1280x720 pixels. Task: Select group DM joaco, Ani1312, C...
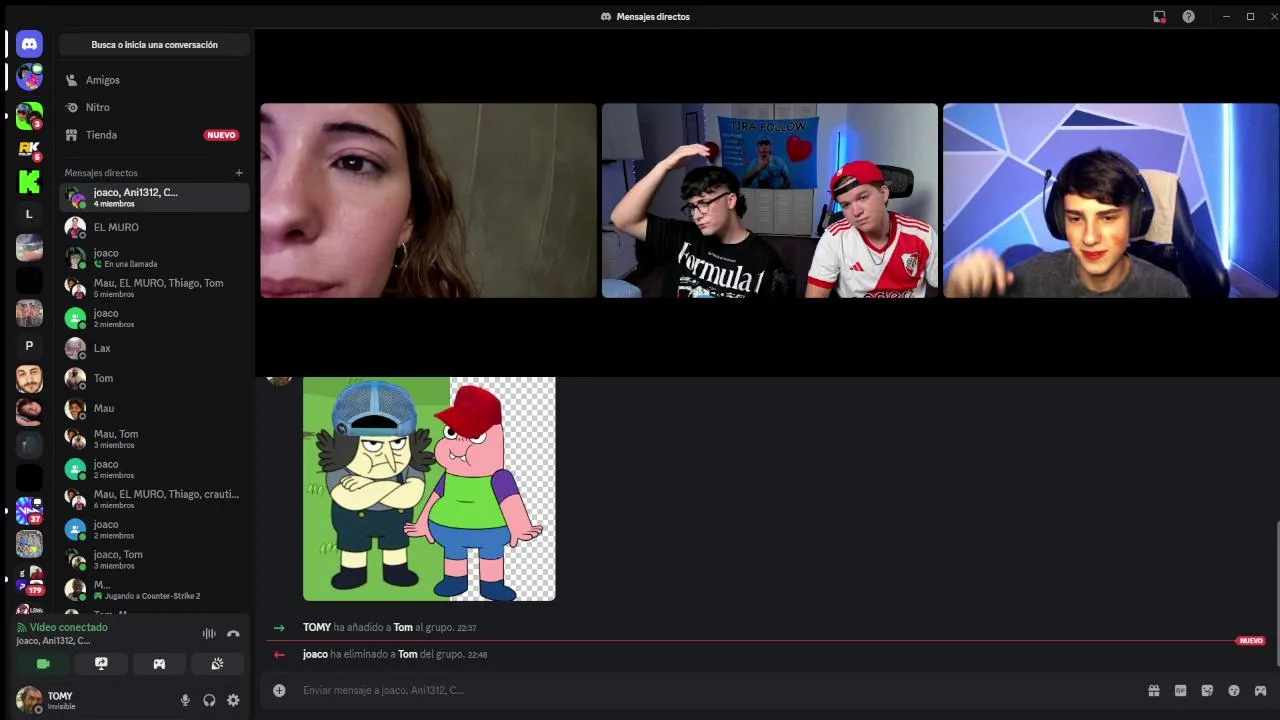point(154,197)
